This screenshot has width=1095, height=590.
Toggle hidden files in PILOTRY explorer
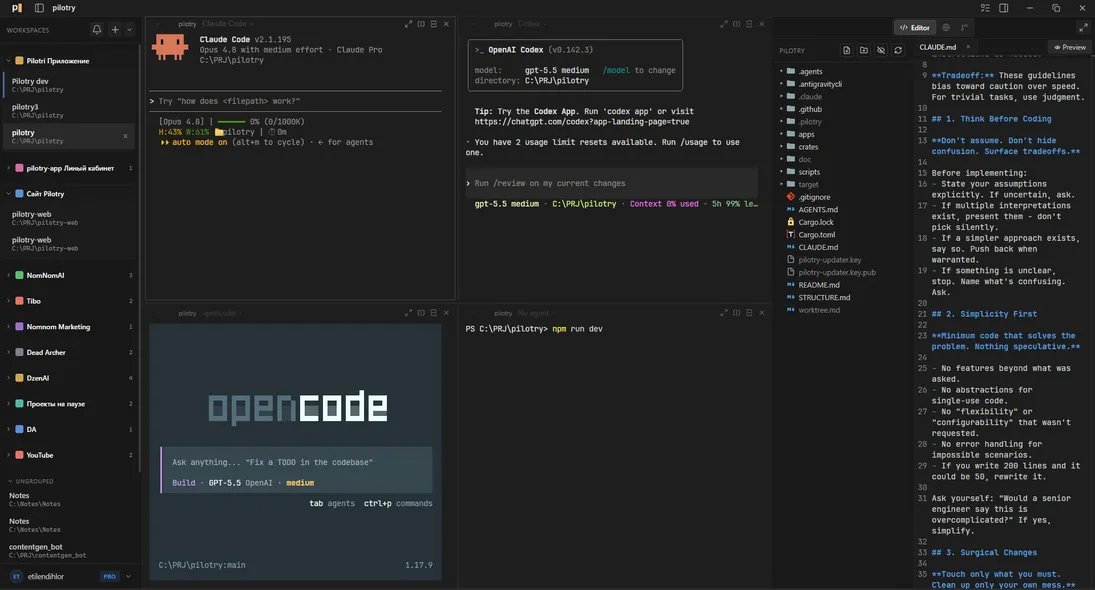pos(881,50)
